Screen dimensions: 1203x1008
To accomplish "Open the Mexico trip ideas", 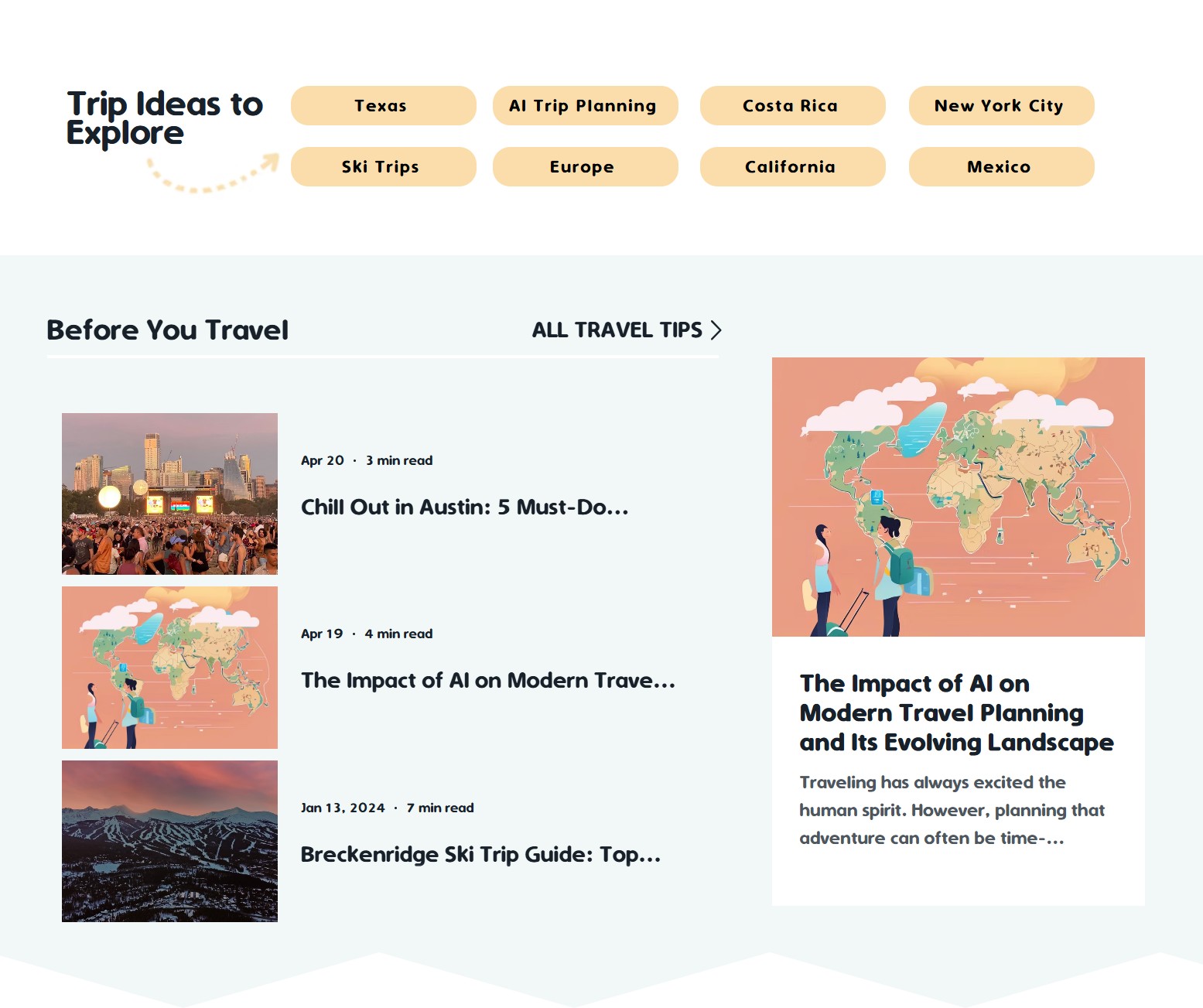I will (x=1000, y=166).
